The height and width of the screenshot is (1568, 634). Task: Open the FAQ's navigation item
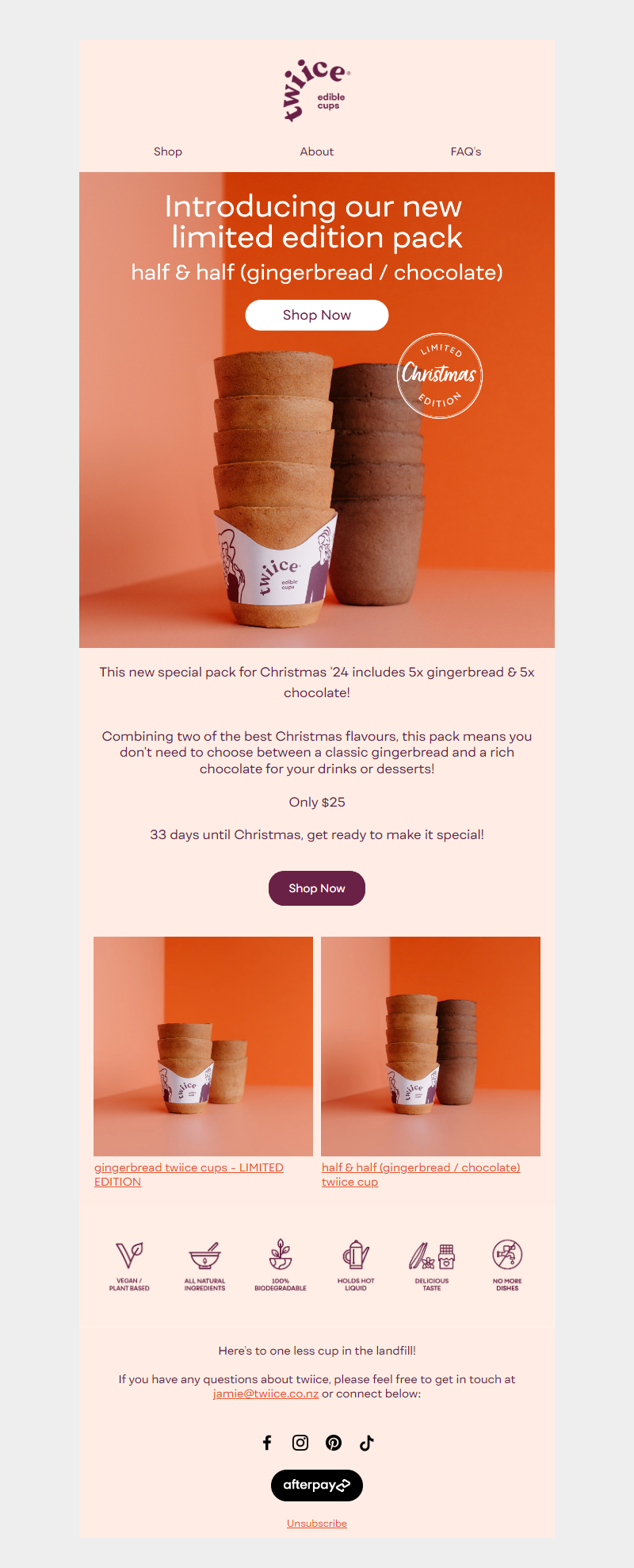click(x=466, y=151)
